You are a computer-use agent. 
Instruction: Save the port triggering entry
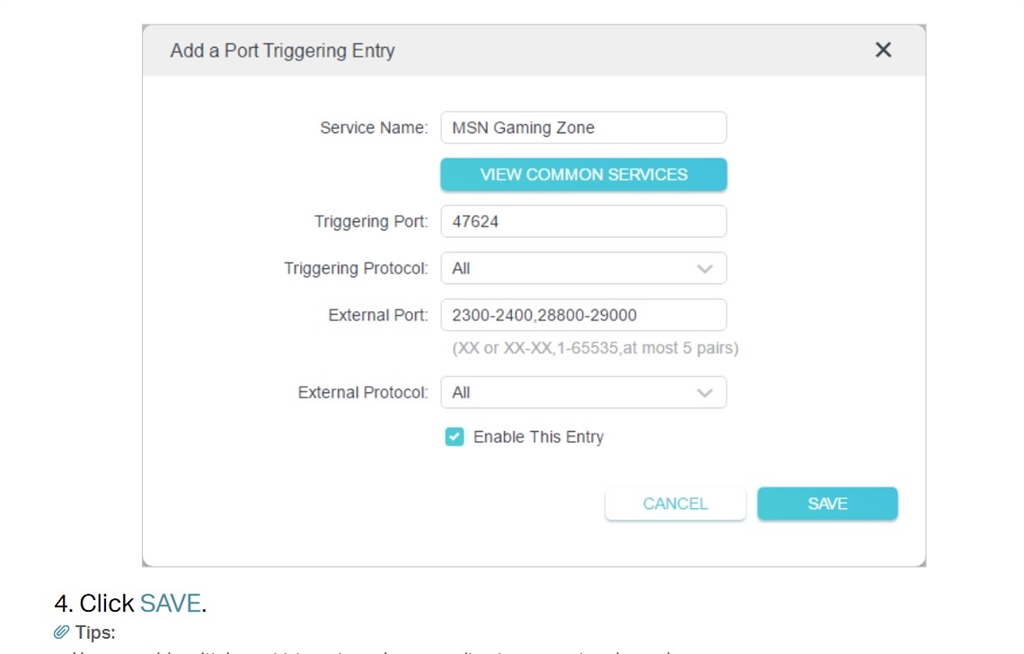(827, 504)
